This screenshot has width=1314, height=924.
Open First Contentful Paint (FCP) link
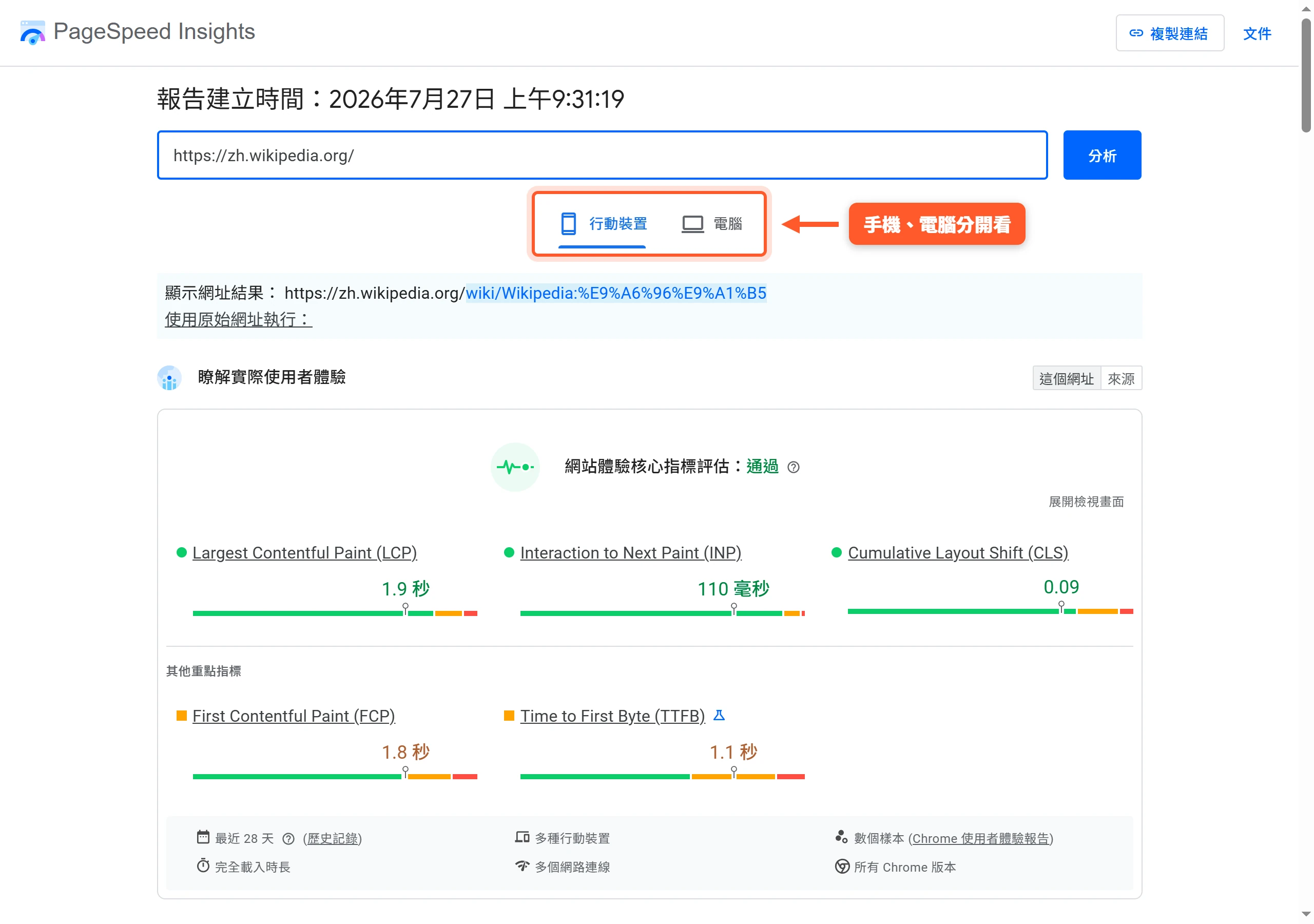point(294,716)
